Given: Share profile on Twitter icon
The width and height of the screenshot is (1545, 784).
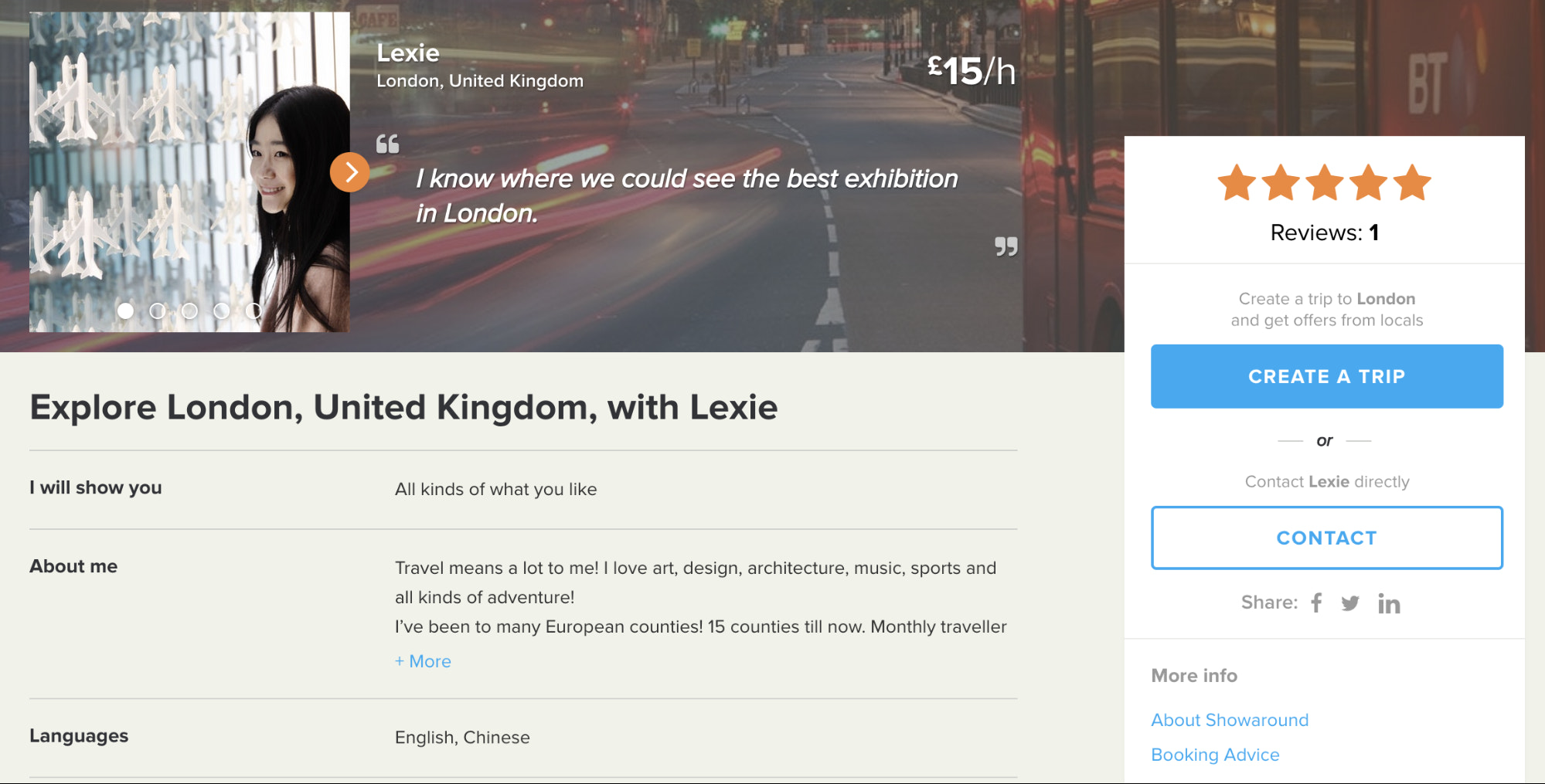Looking at the screenshot, I should pyautogui.click(x=1350, y=603).
